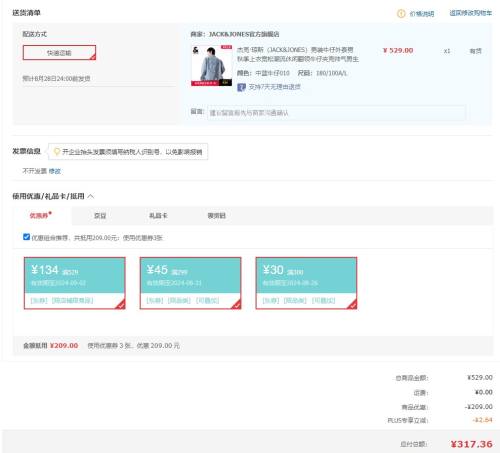This screenshot has width=500, height=453.
Task: Collapse the coupon/gift card/deduction section
Action: point(91,196)
